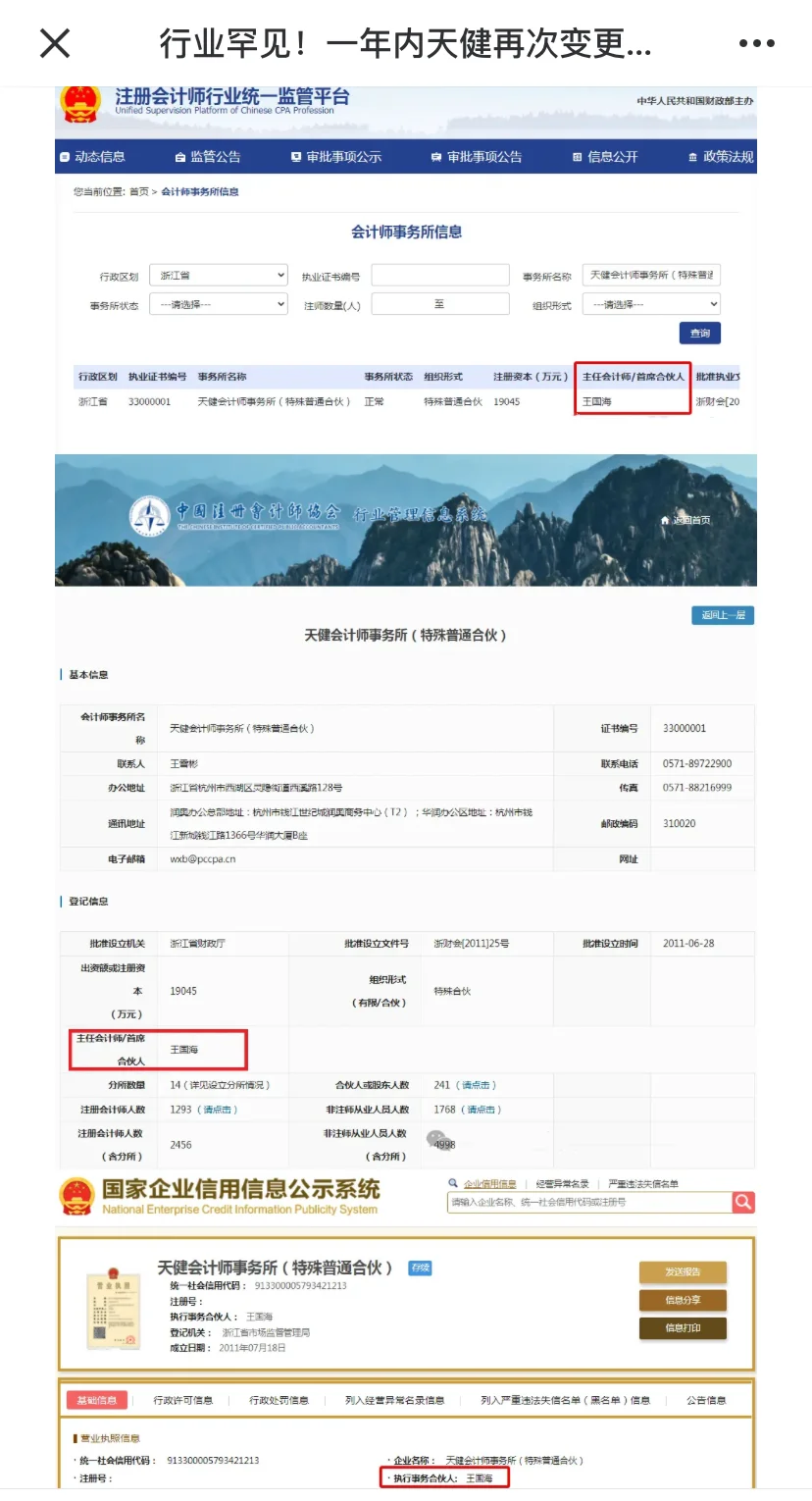Click the blue 存续 status badge
812x1501 pixels.
point(421,1268)
